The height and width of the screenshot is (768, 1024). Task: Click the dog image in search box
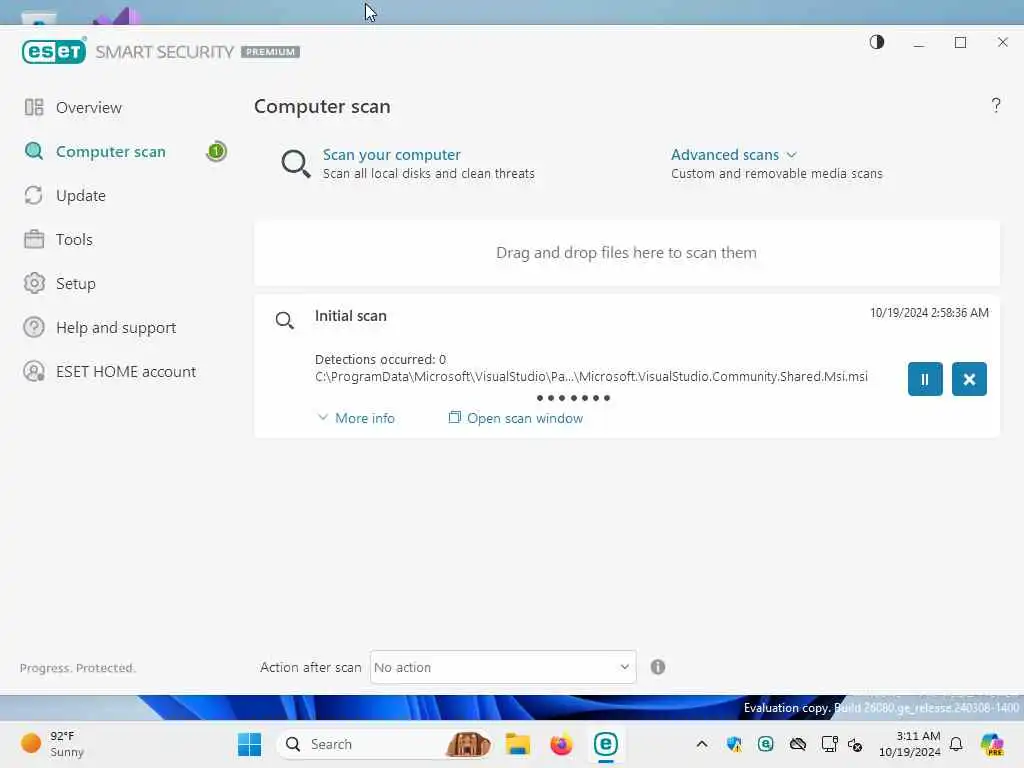tap(468, 744)
